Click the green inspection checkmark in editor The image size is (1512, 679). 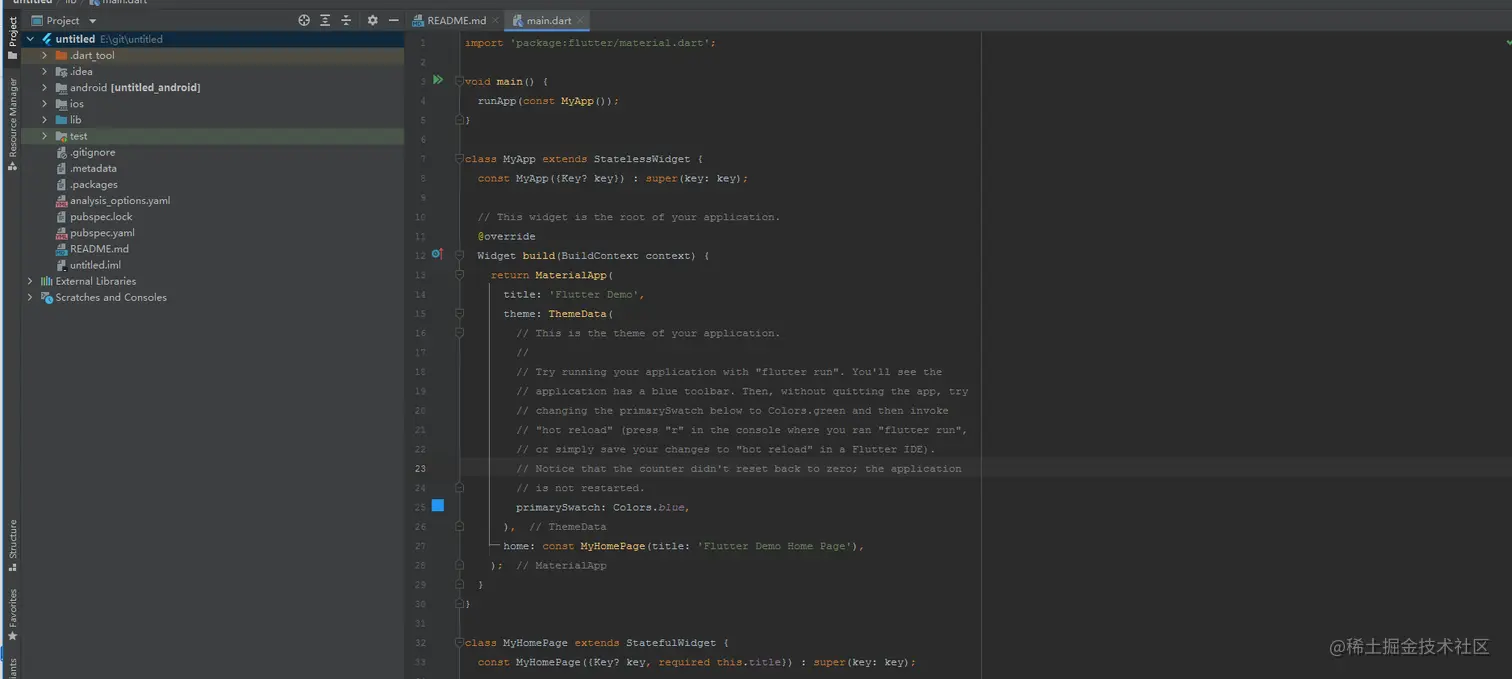1508,44
